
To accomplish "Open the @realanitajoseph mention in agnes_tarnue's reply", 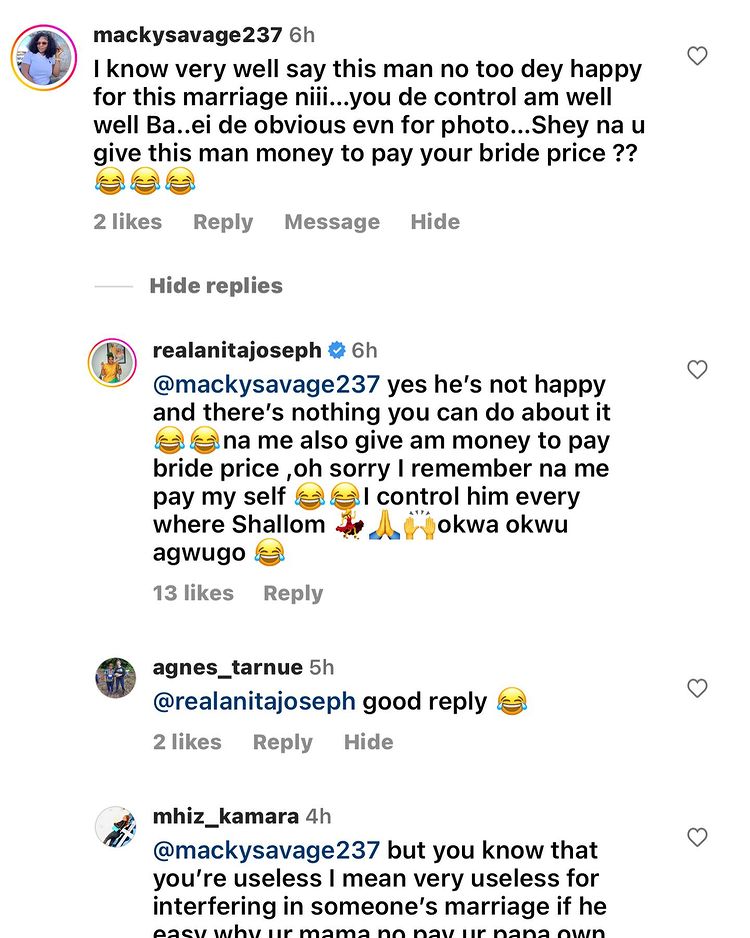I will point(254,702).
